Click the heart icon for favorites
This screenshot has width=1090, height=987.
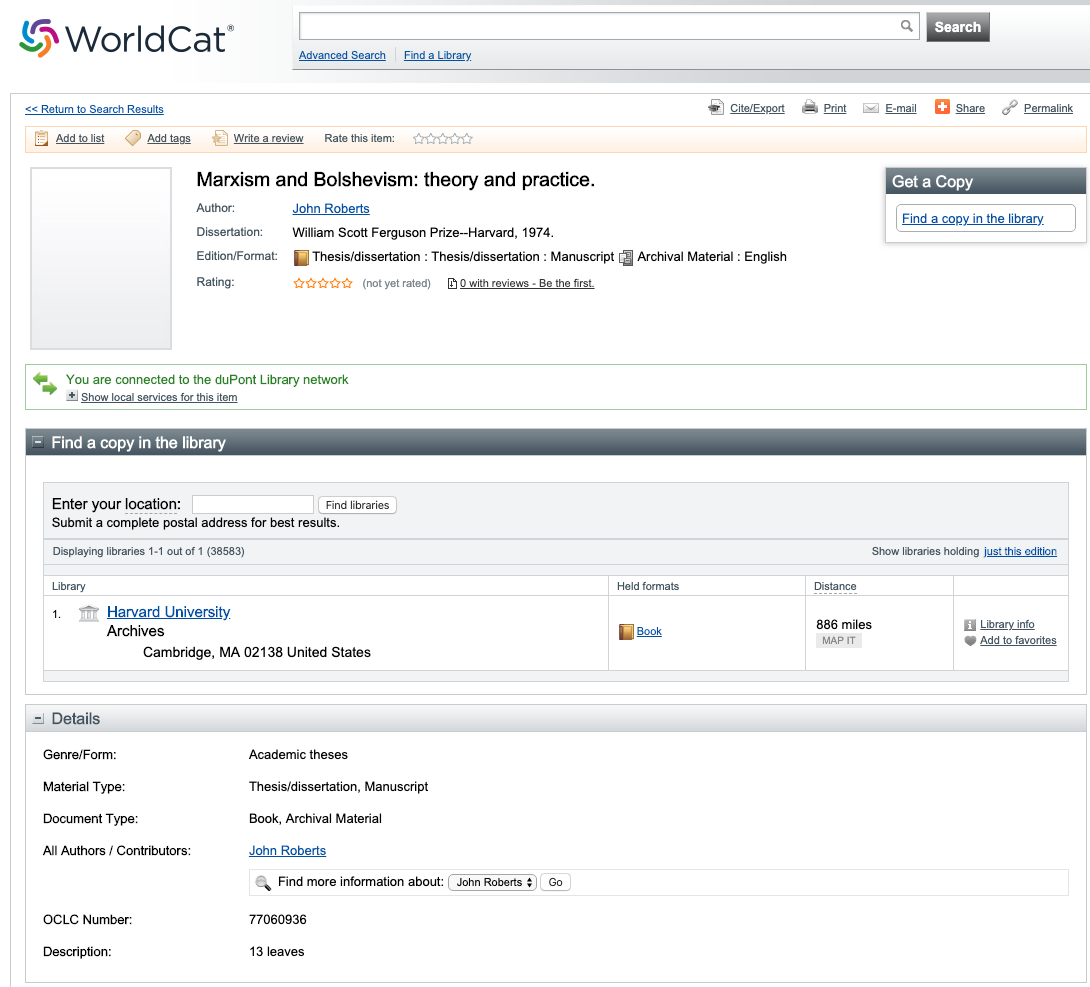tap(970, 641)
